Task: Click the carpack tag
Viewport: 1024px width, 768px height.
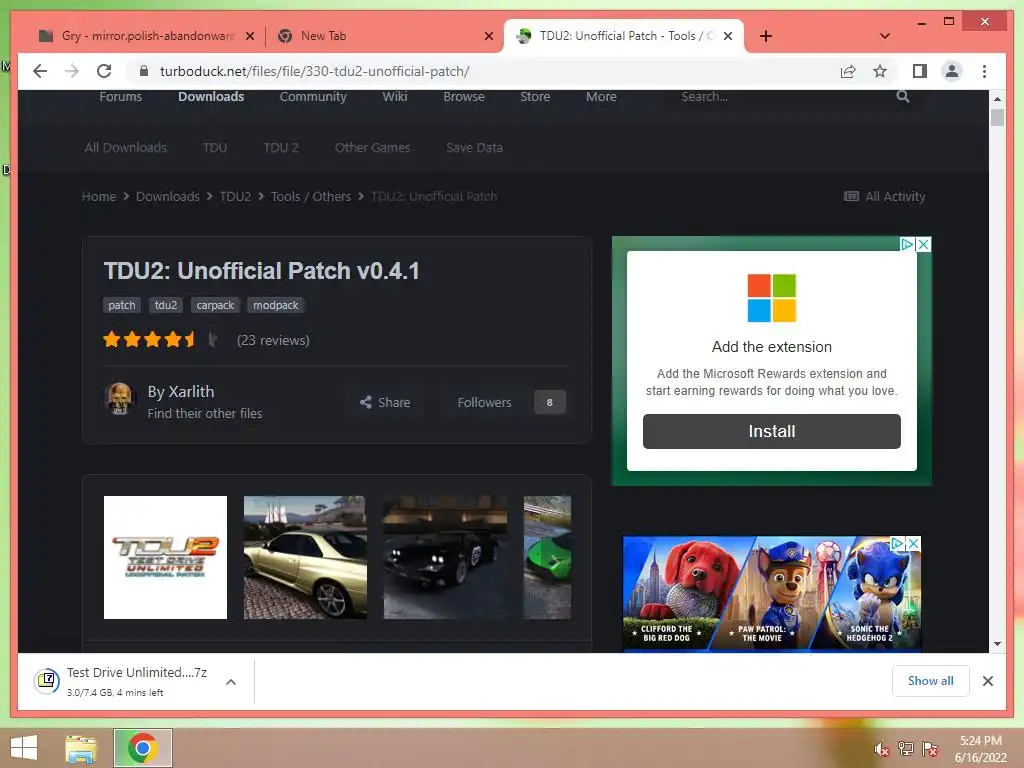Action: tap(215, 305)
